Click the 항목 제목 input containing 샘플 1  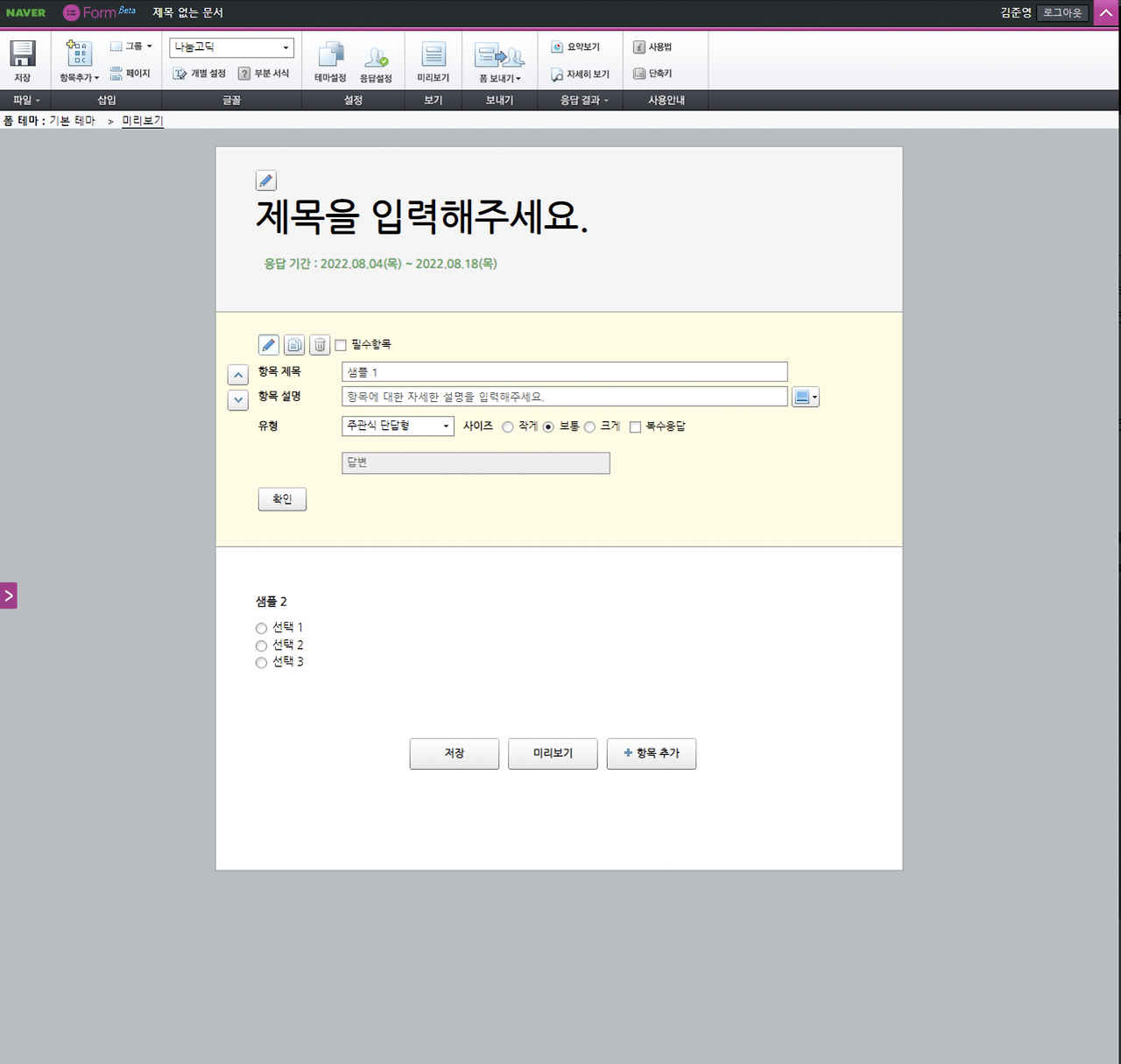pyautogui.click(x=564, y=371)
